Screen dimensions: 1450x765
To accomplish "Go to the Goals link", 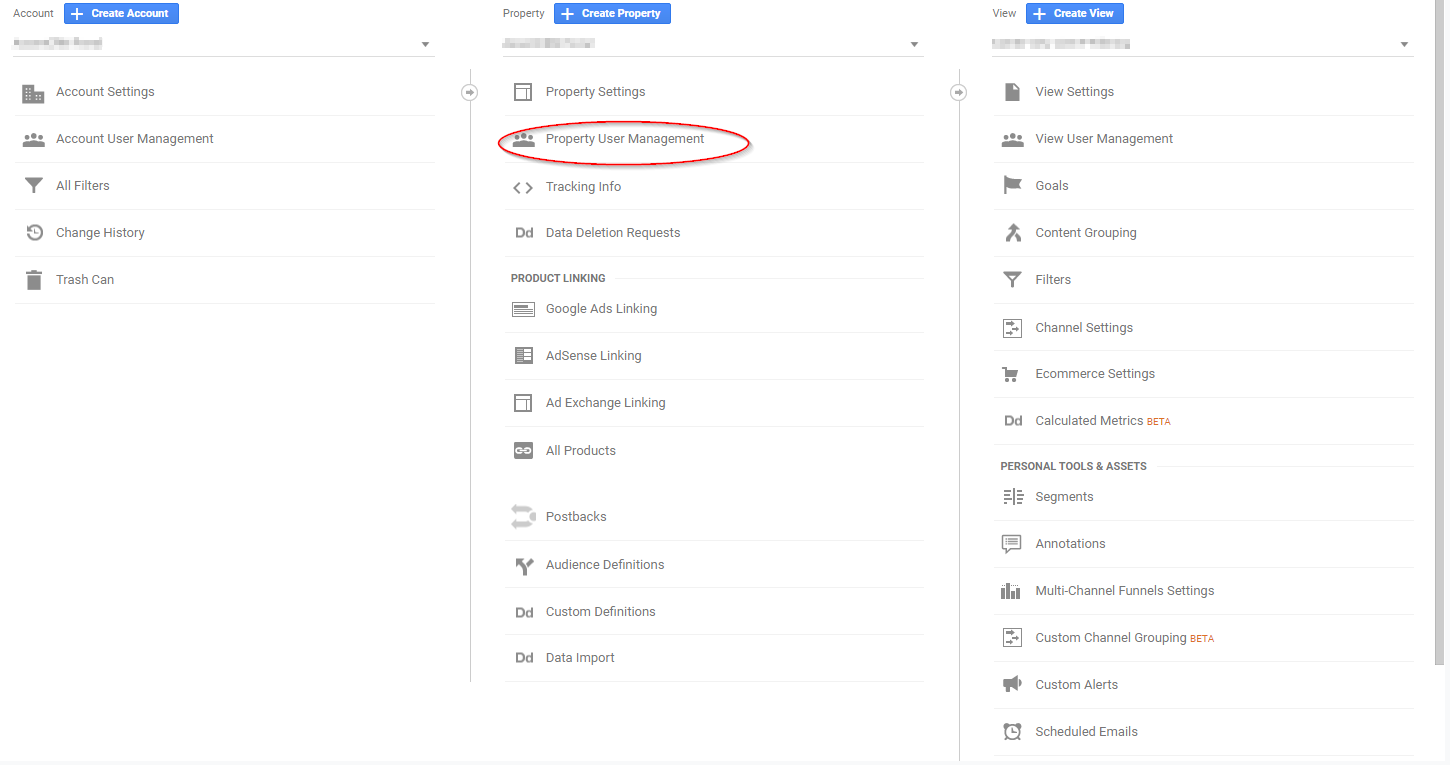I will [x=1052, y=186].
